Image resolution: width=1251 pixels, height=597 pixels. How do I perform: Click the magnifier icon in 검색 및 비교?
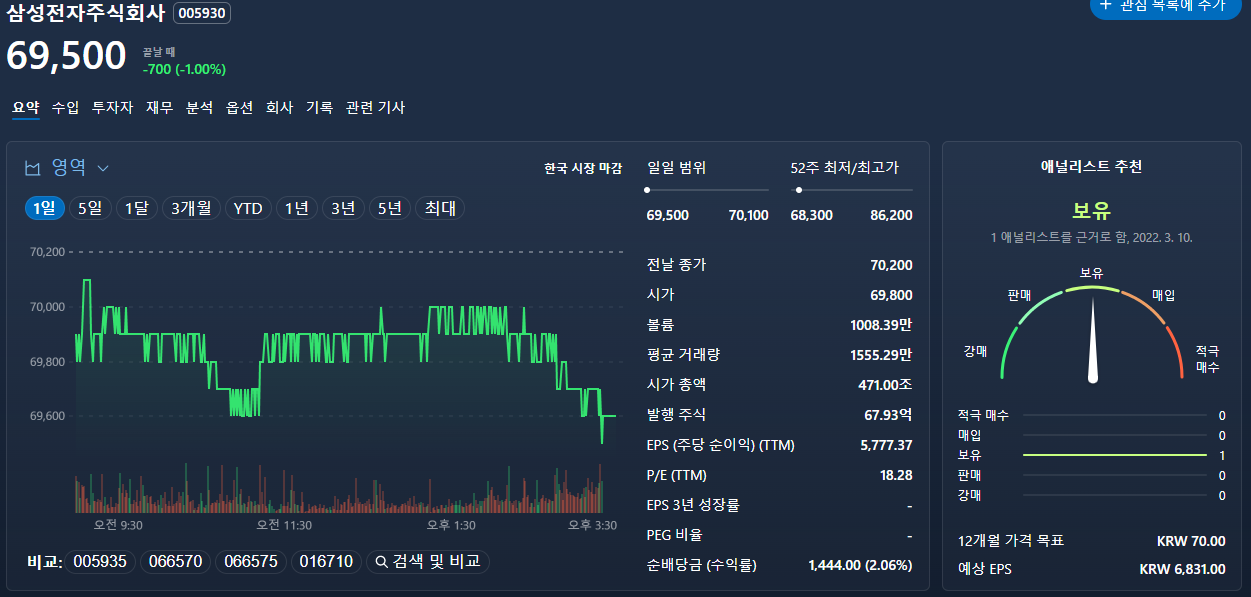(381, 562)
